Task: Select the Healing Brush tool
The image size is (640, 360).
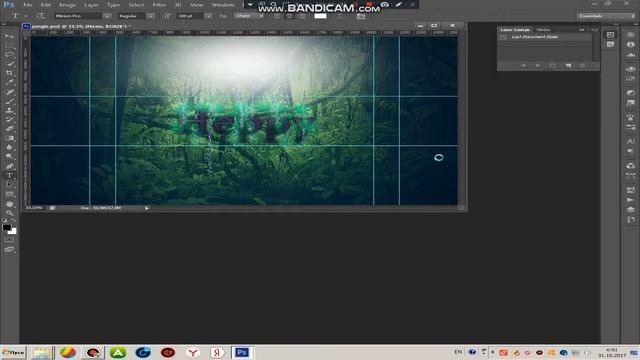Action: (x=9, y=92)
